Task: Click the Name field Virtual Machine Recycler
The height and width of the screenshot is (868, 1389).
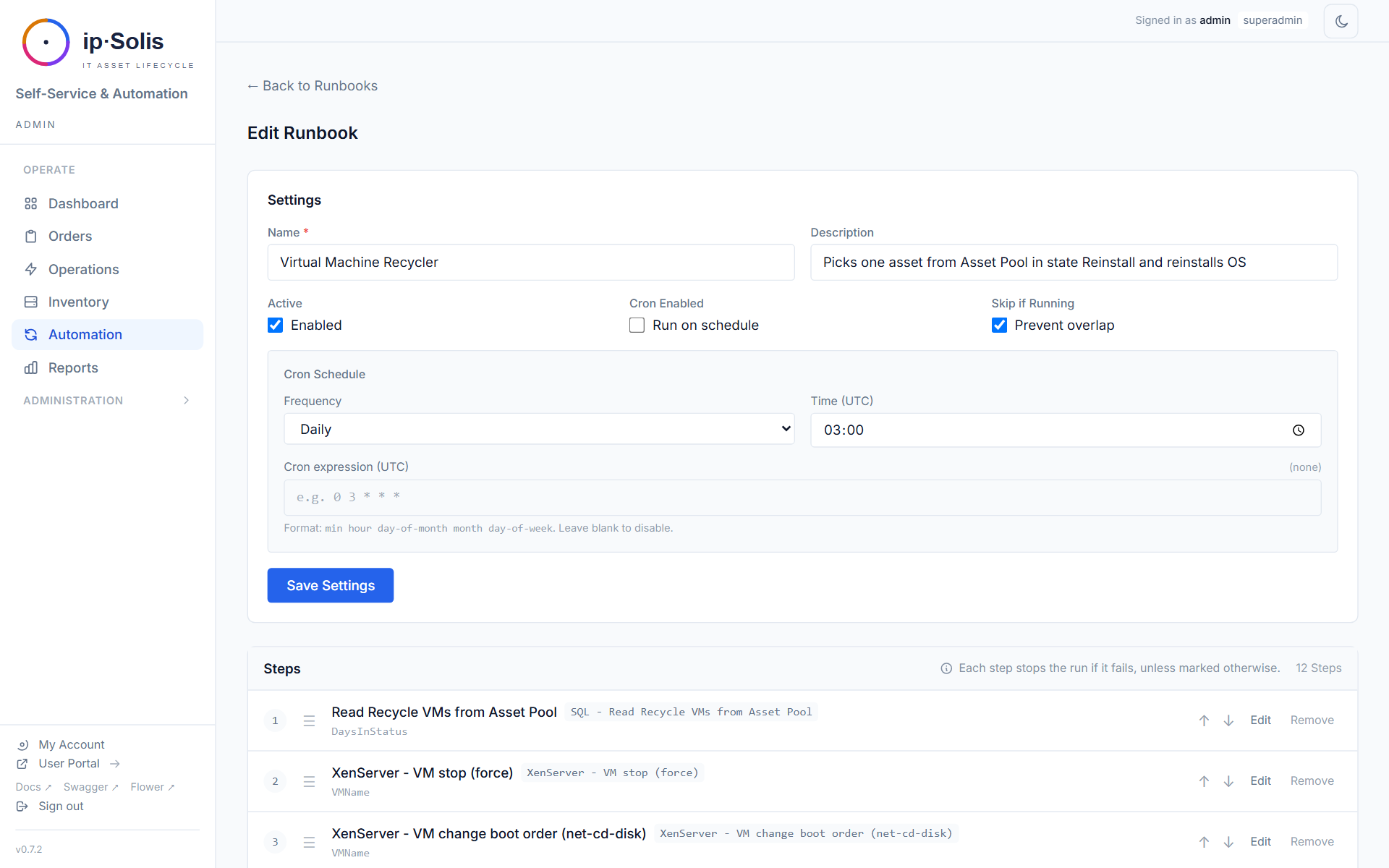Action: (x=531, y=263)
